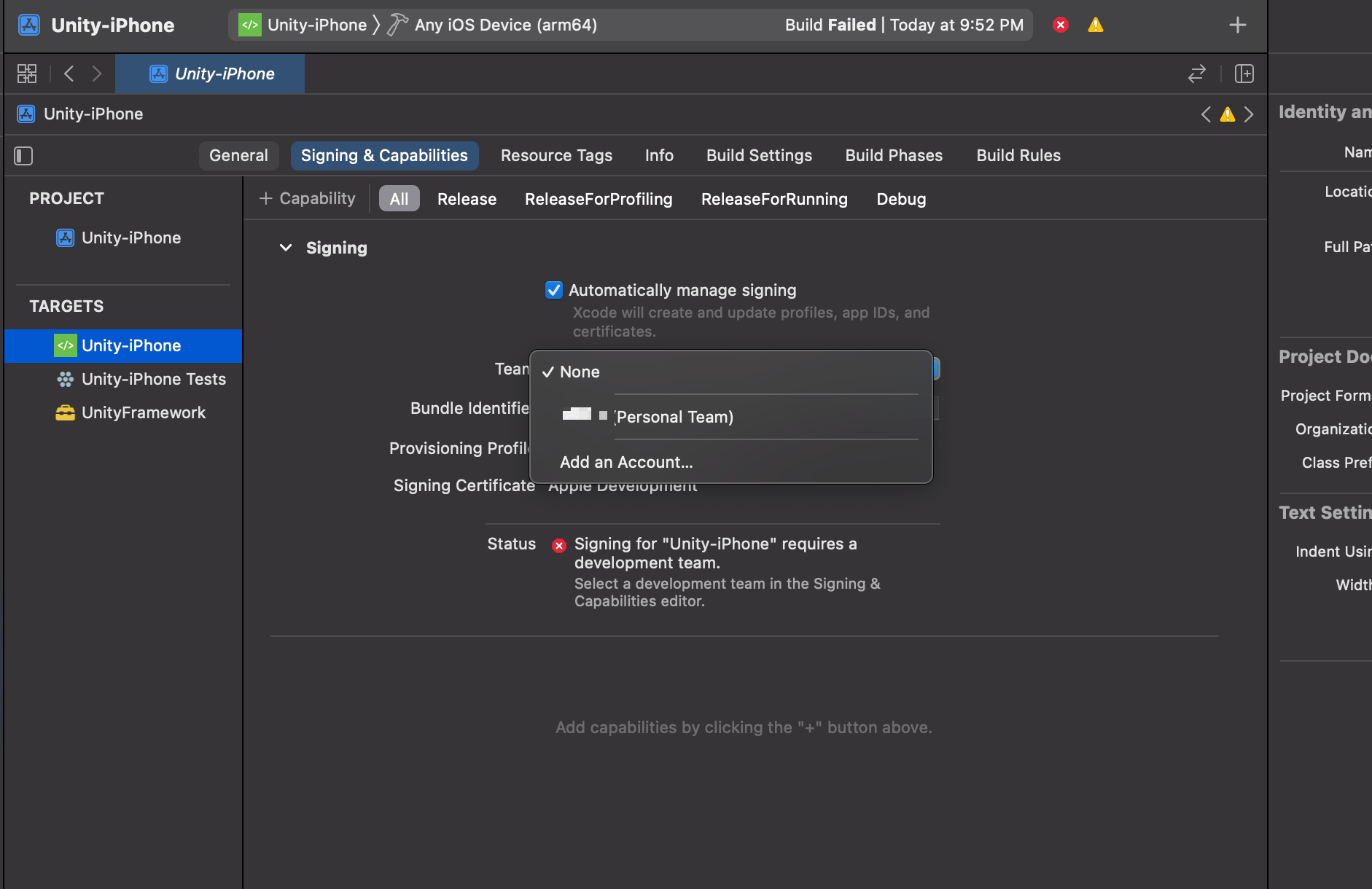The image size is (1372, 889).
Task: Jump to previous issue chevron
Action: (x=1206, y=114)
